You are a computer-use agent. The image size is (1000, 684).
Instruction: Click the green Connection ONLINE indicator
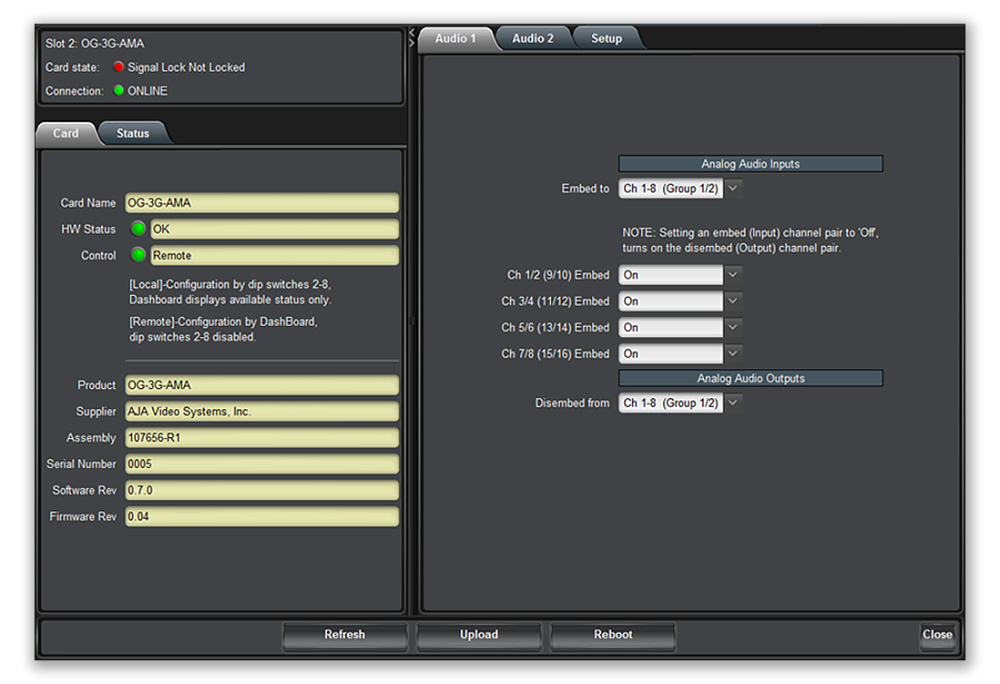(x=119, y=91)
